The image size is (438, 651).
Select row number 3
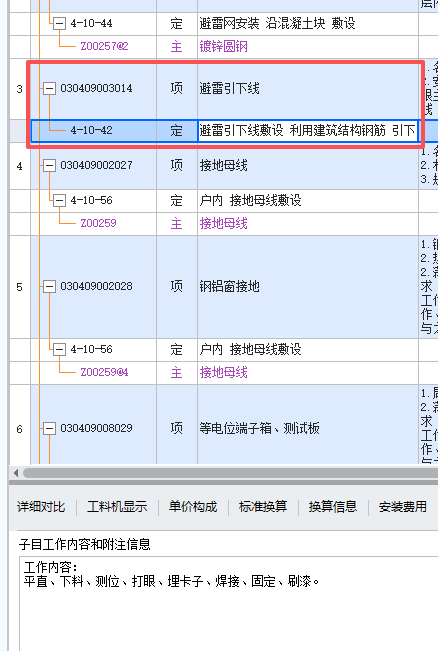pyautogui.click(x=20, y=89)
